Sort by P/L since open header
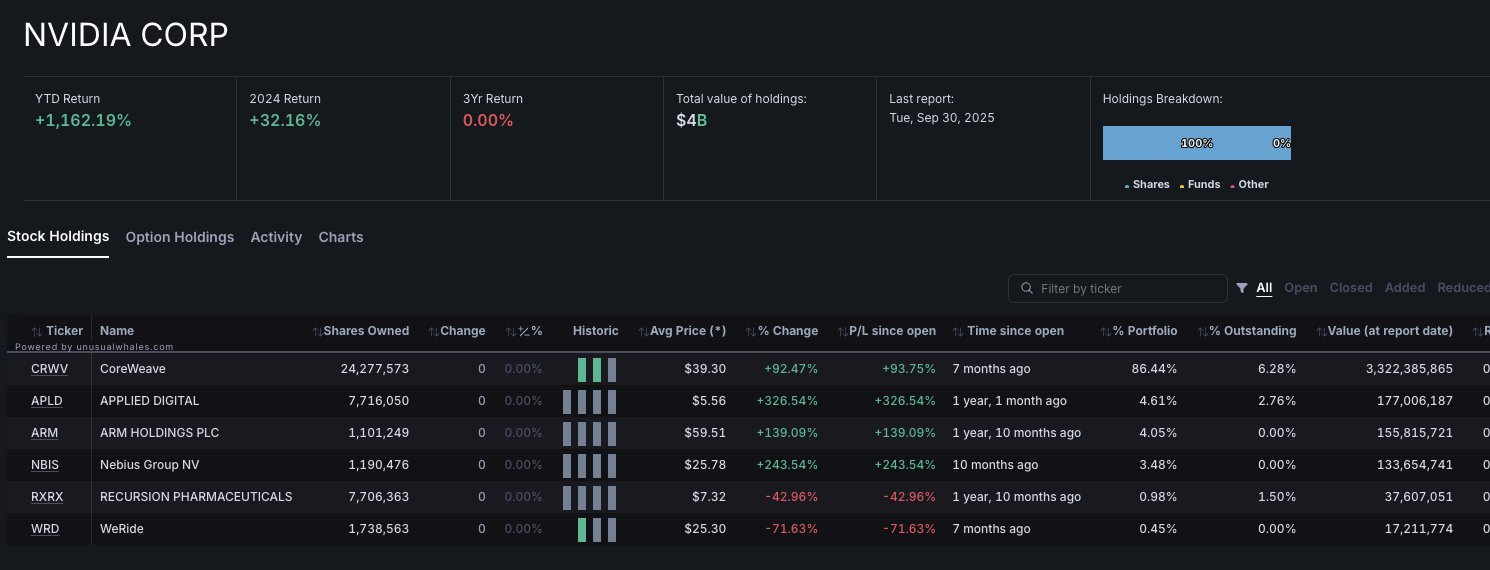 coord(892,331)
